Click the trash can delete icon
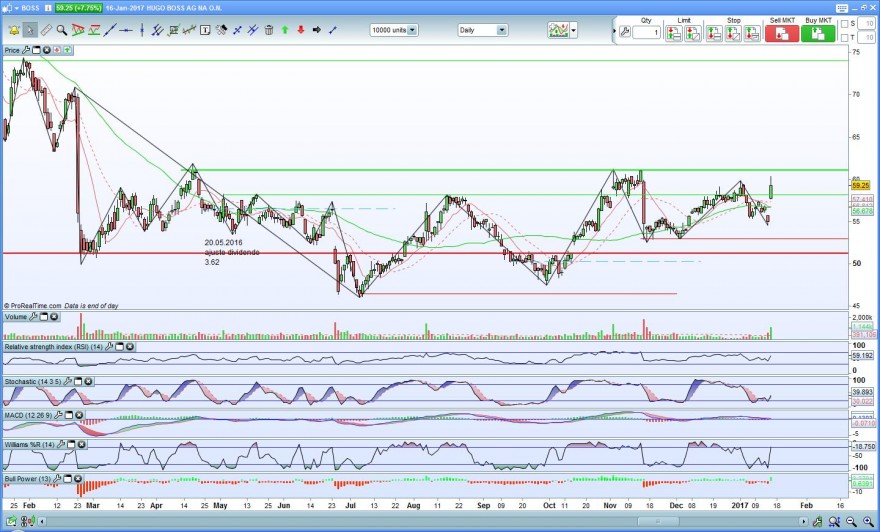The width and height of the screenshot is (880, 532). coord(269,30)
